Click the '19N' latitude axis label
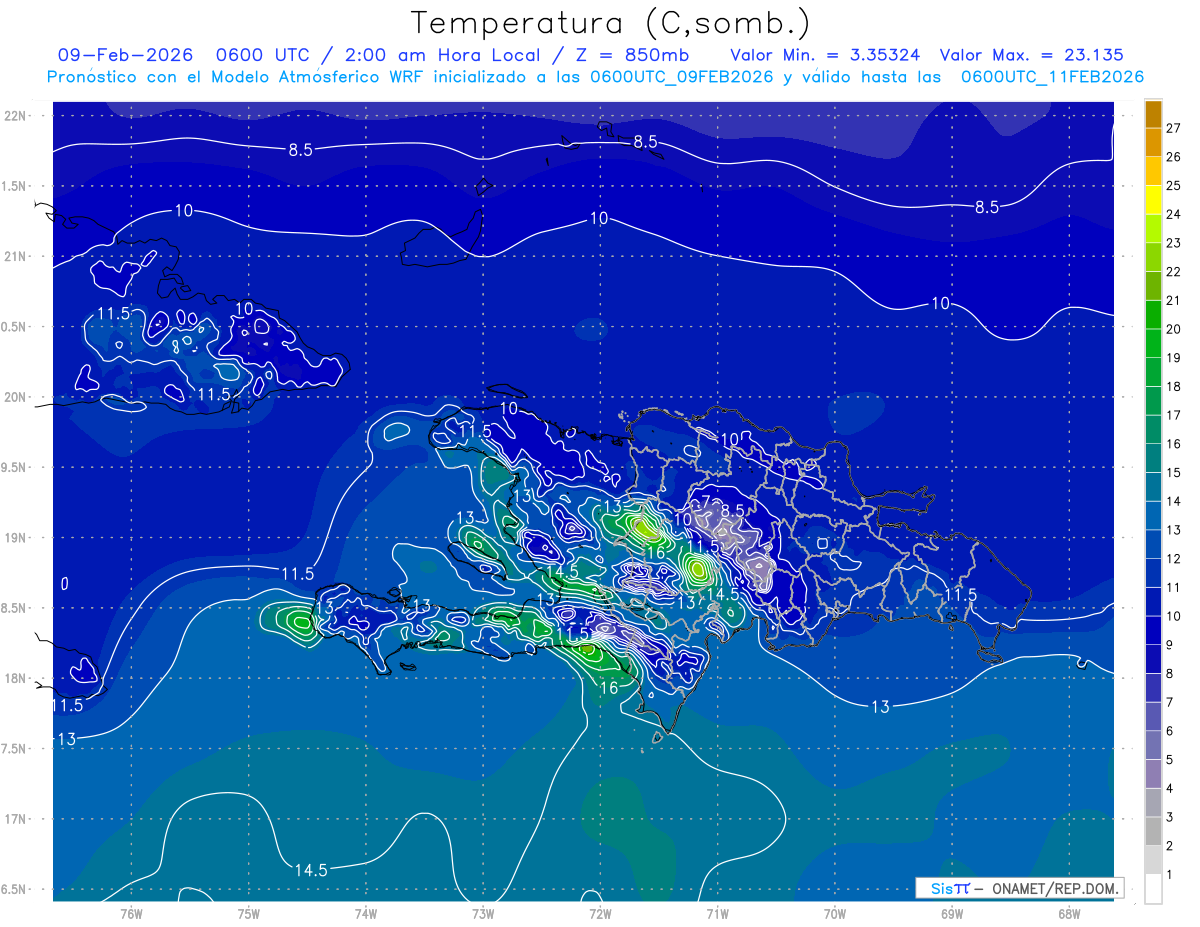The height and width of the screenshot is (927, 1200). point(14,537)
